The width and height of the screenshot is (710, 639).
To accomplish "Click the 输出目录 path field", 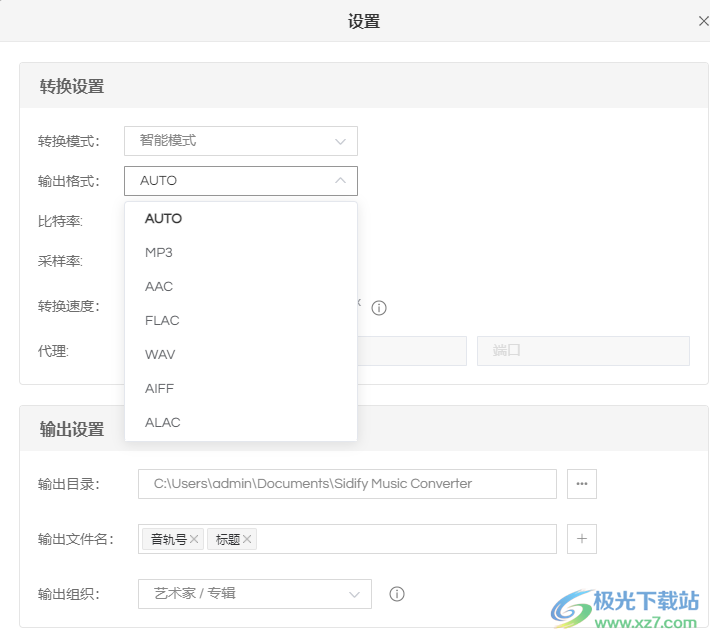I will coord(347,484).
